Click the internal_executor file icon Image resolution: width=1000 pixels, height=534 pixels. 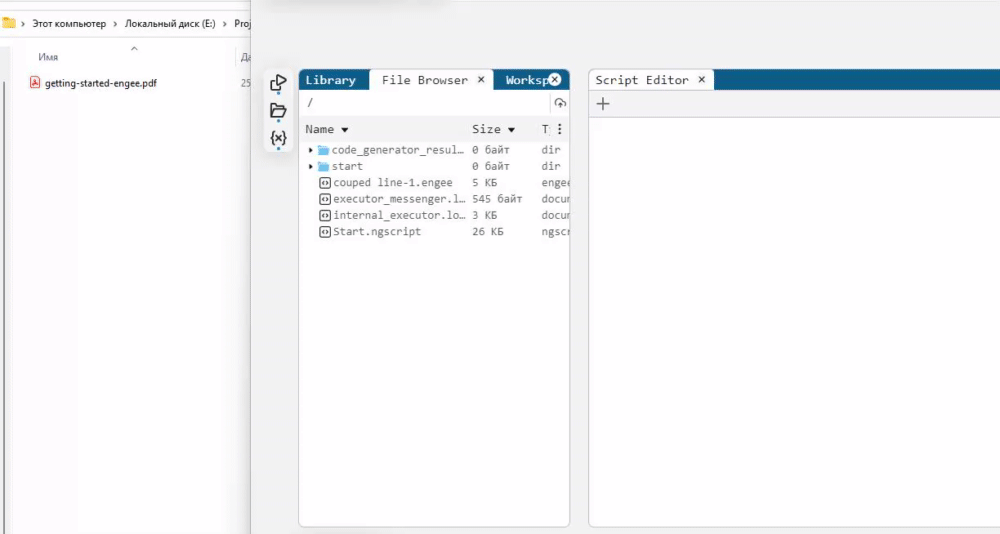325,216
